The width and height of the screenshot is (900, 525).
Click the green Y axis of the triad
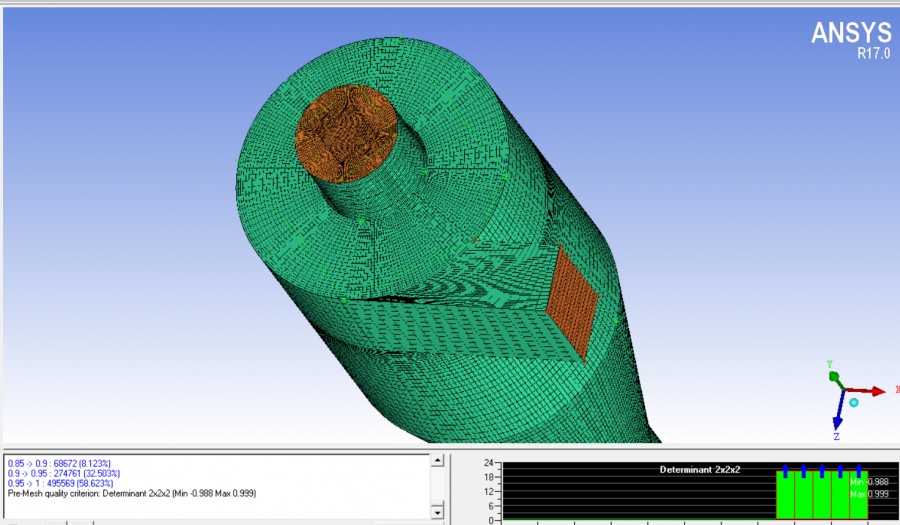click(x=832, y=374)
